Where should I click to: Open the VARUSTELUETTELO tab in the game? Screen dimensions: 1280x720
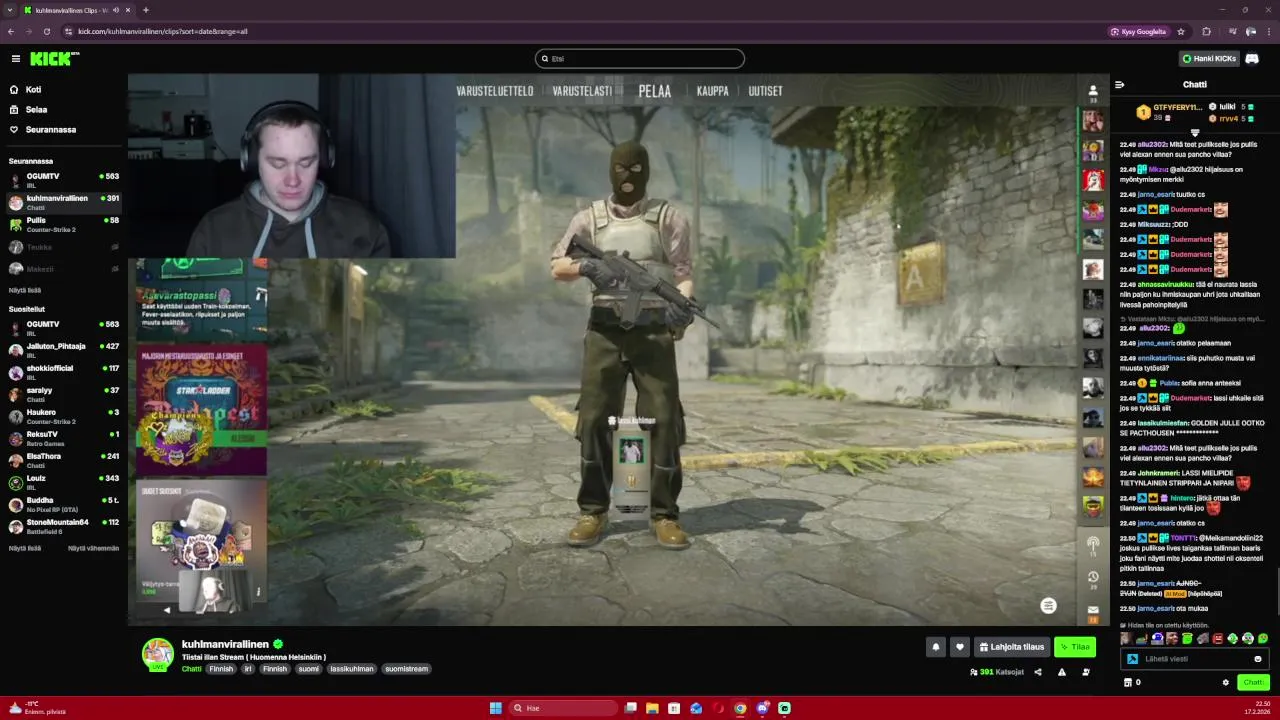[x=495, y=91]
